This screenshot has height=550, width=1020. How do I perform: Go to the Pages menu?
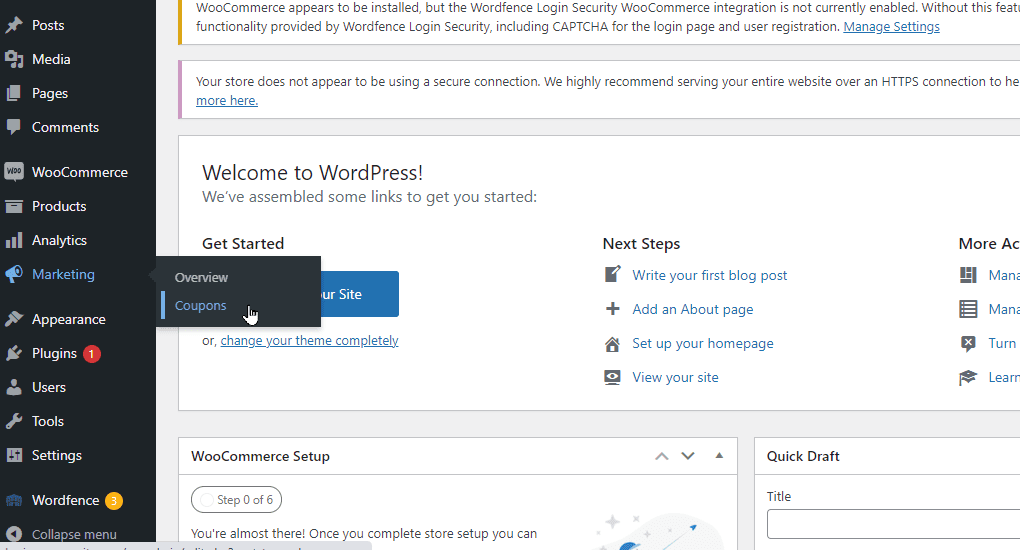tap(50, 93)
